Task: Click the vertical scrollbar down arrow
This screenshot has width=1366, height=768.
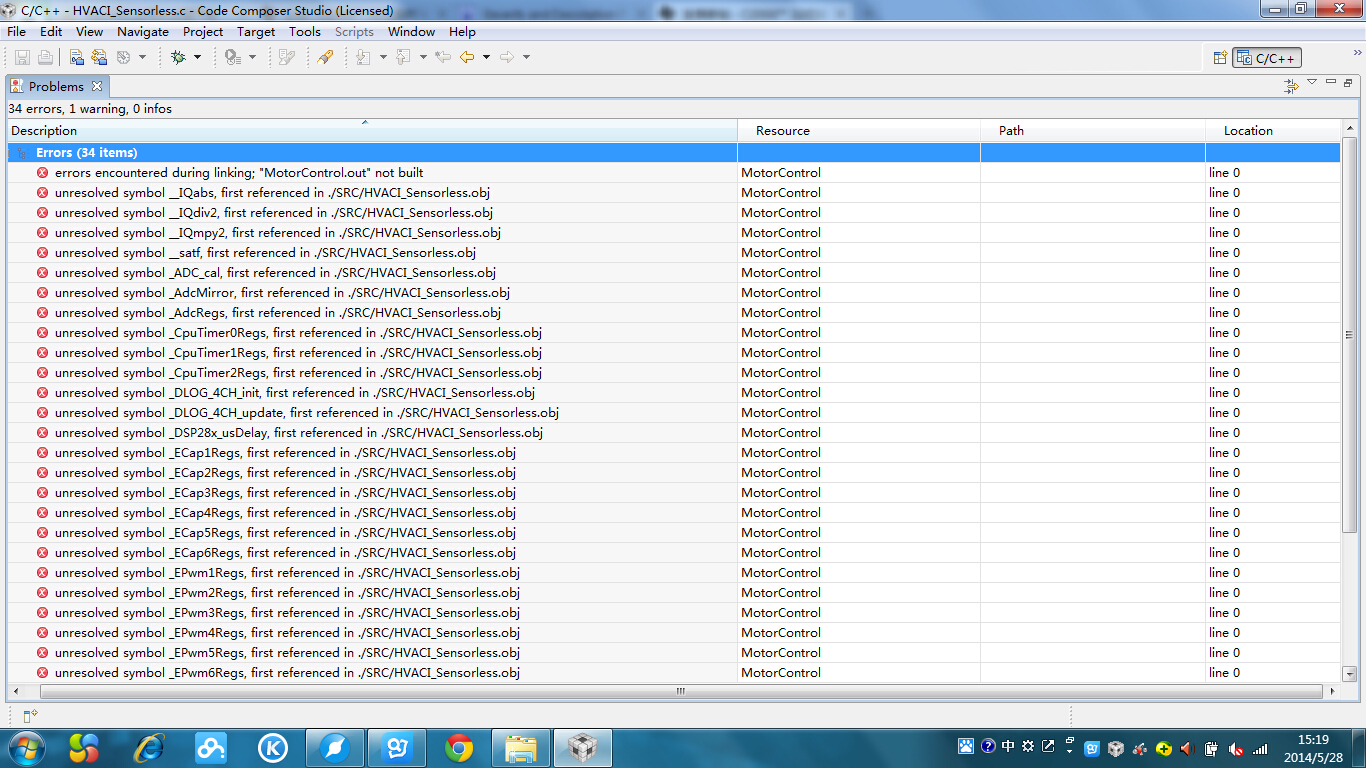Action: 1349,674
